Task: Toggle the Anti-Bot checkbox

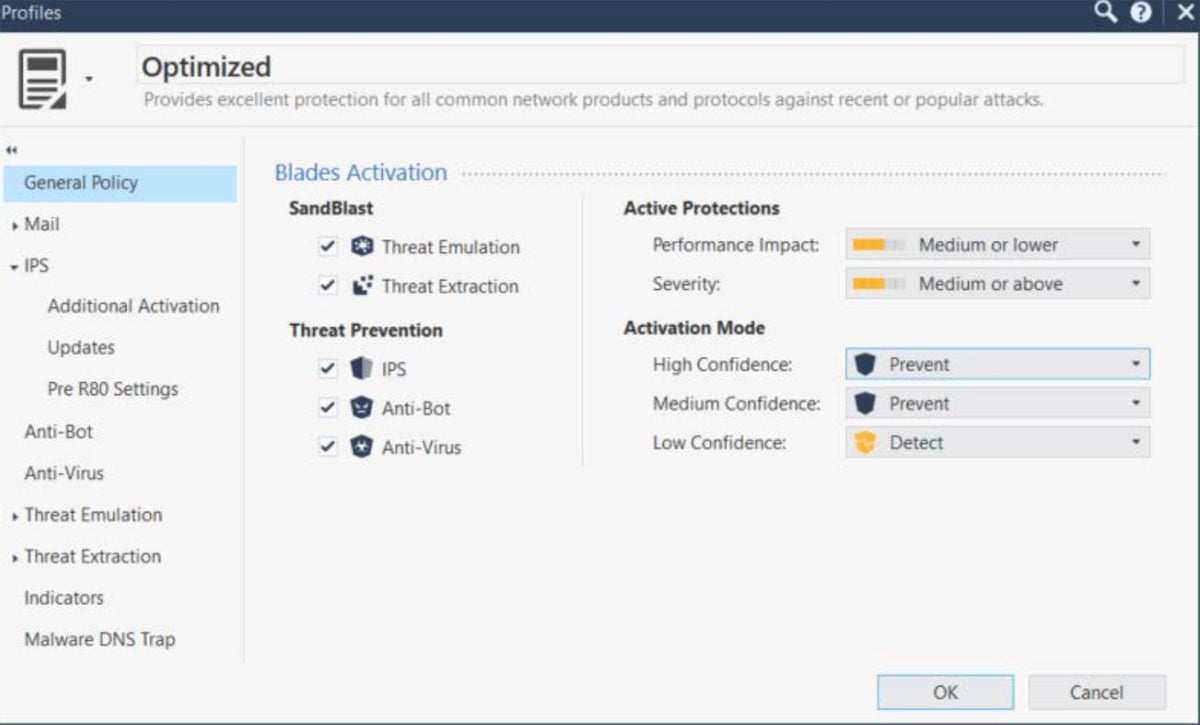Action: (327, 408)
